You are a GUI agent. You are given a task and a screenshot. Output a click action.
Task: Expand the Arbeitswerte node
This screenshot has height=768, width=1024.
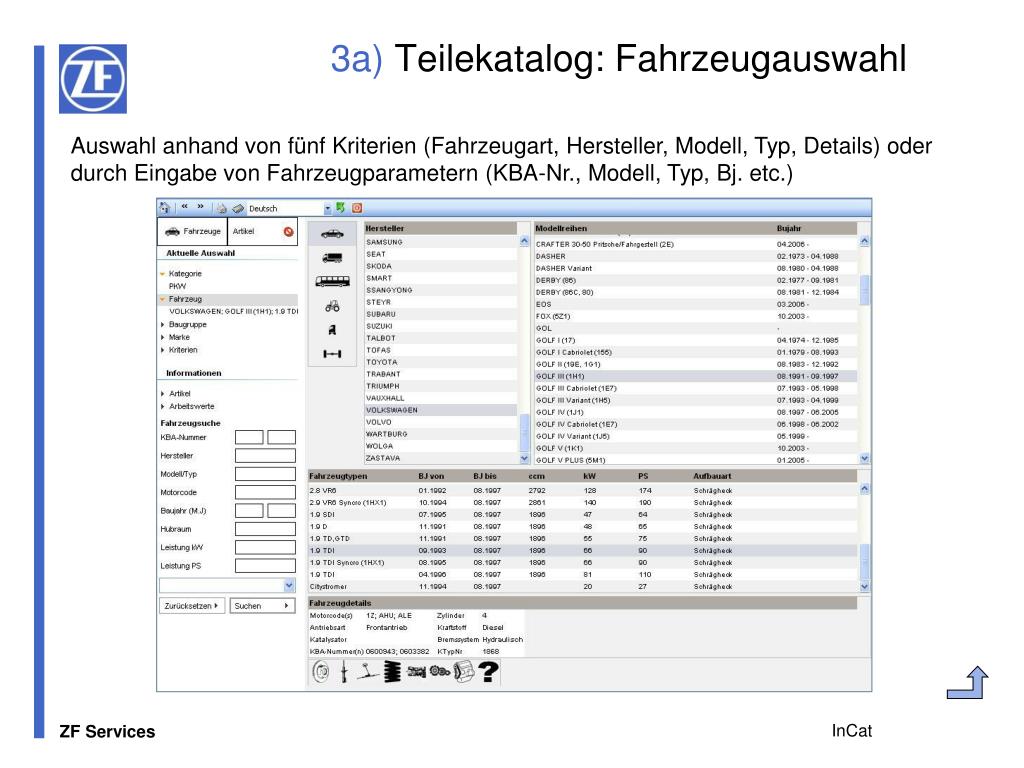[x=163, y=406]
